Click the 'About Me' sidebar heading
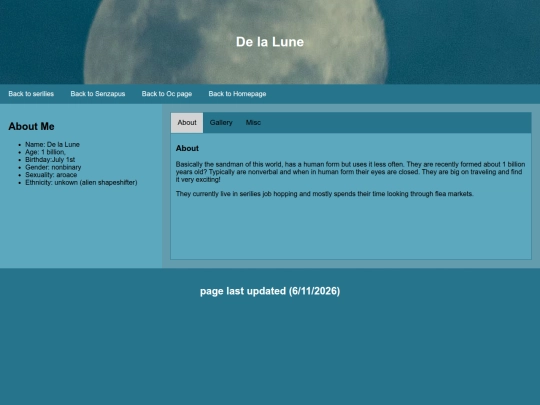 31,126
